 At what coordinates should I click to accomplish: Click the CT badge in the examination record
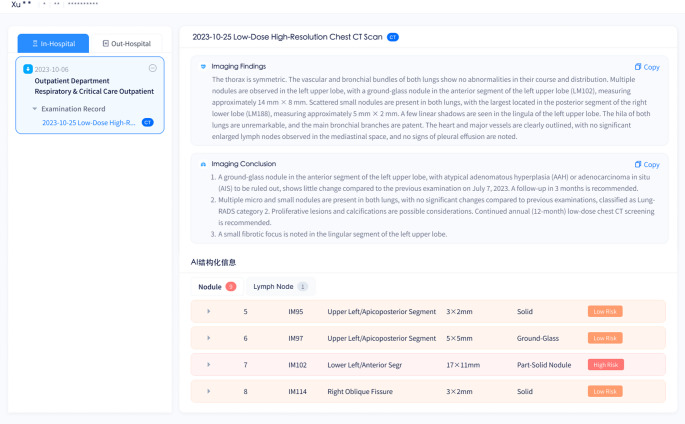(148, 122)
